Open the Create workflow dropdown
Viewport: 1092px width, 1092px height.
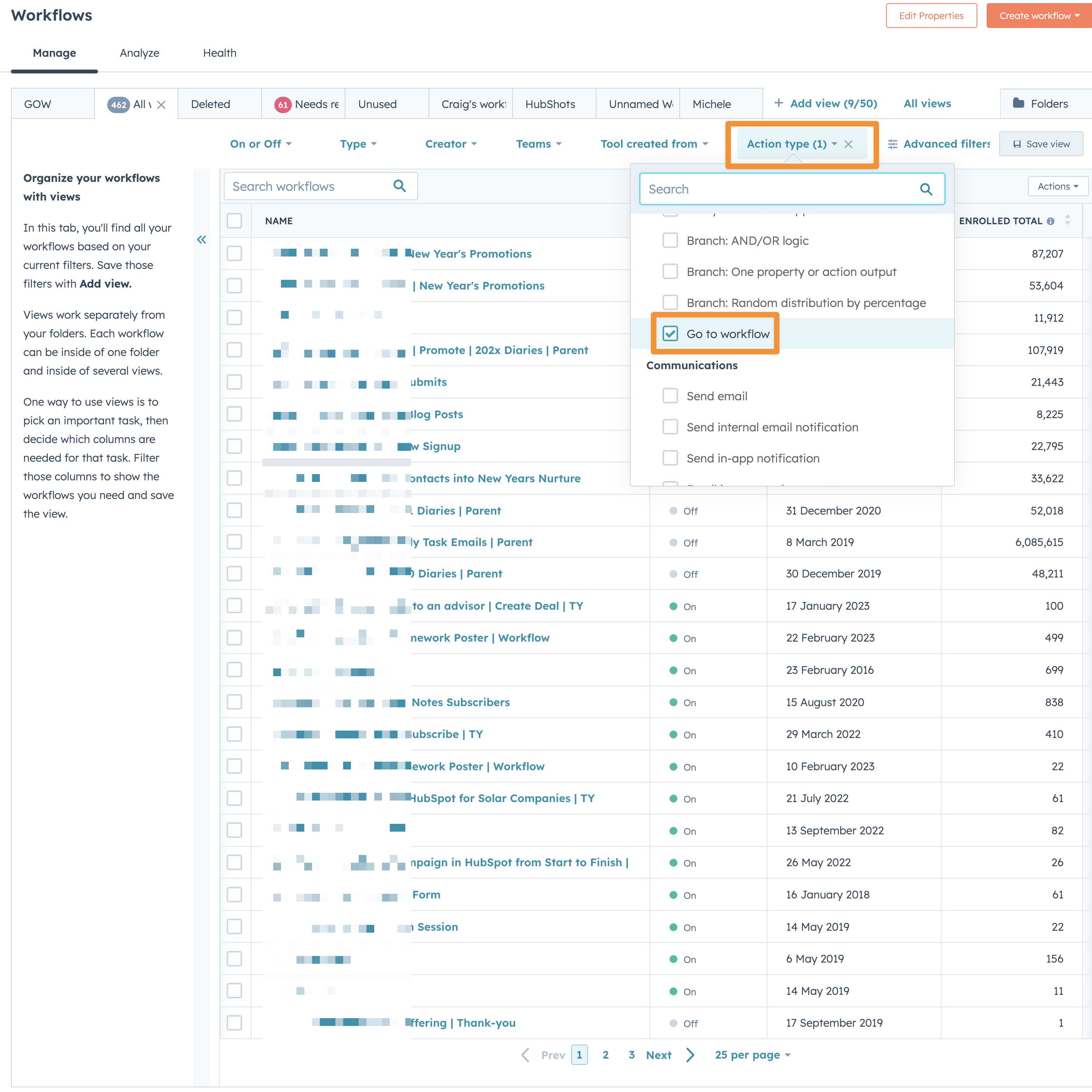[x=1038, y=16]
